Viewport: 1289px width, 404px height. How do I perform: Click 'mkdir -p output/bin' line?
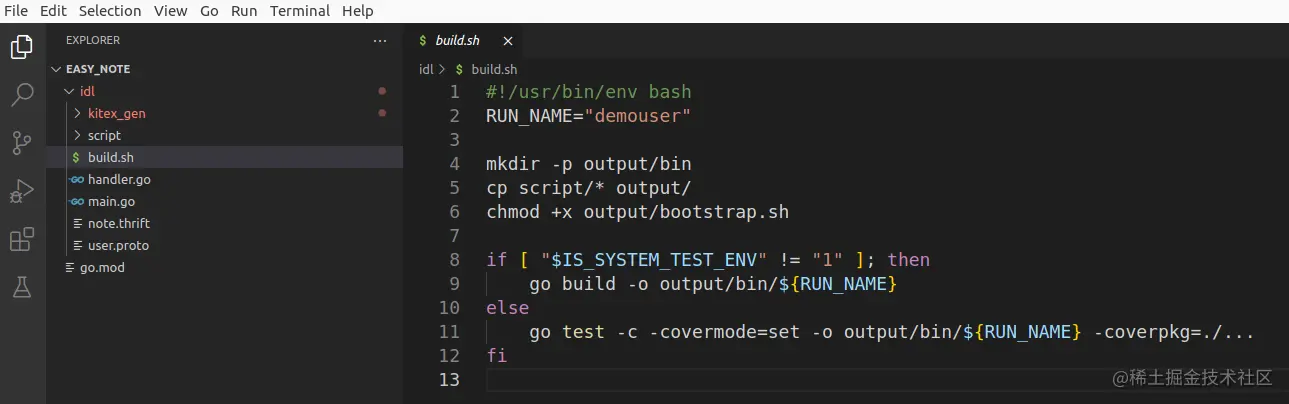pyautogui.click(x=588, y=164)
